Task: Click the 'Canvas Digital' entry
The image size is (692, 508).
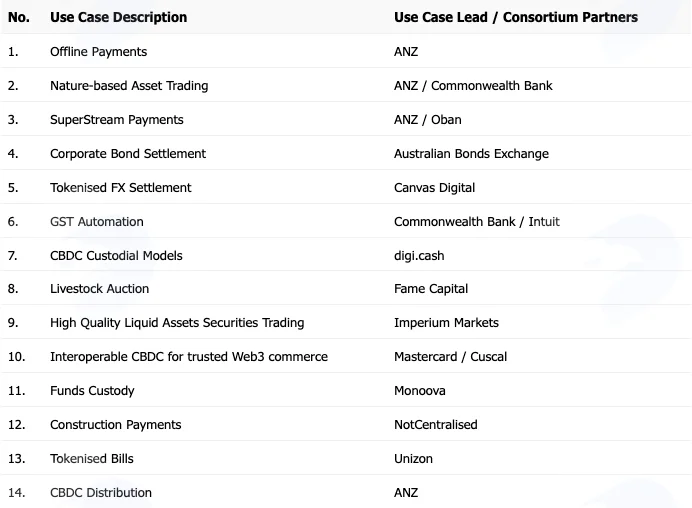Action: (x=434, y=188)
